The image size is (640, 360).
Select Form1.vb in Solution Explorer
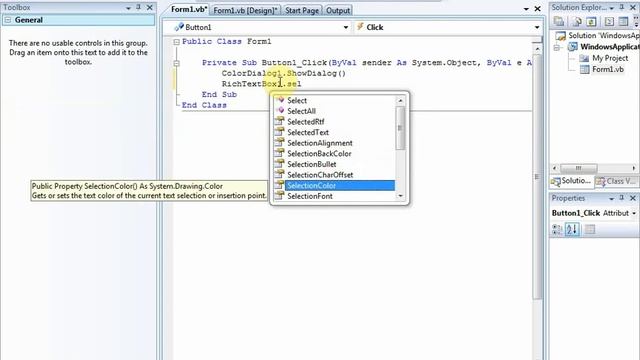pyautogui.click(x=608, y=69)
